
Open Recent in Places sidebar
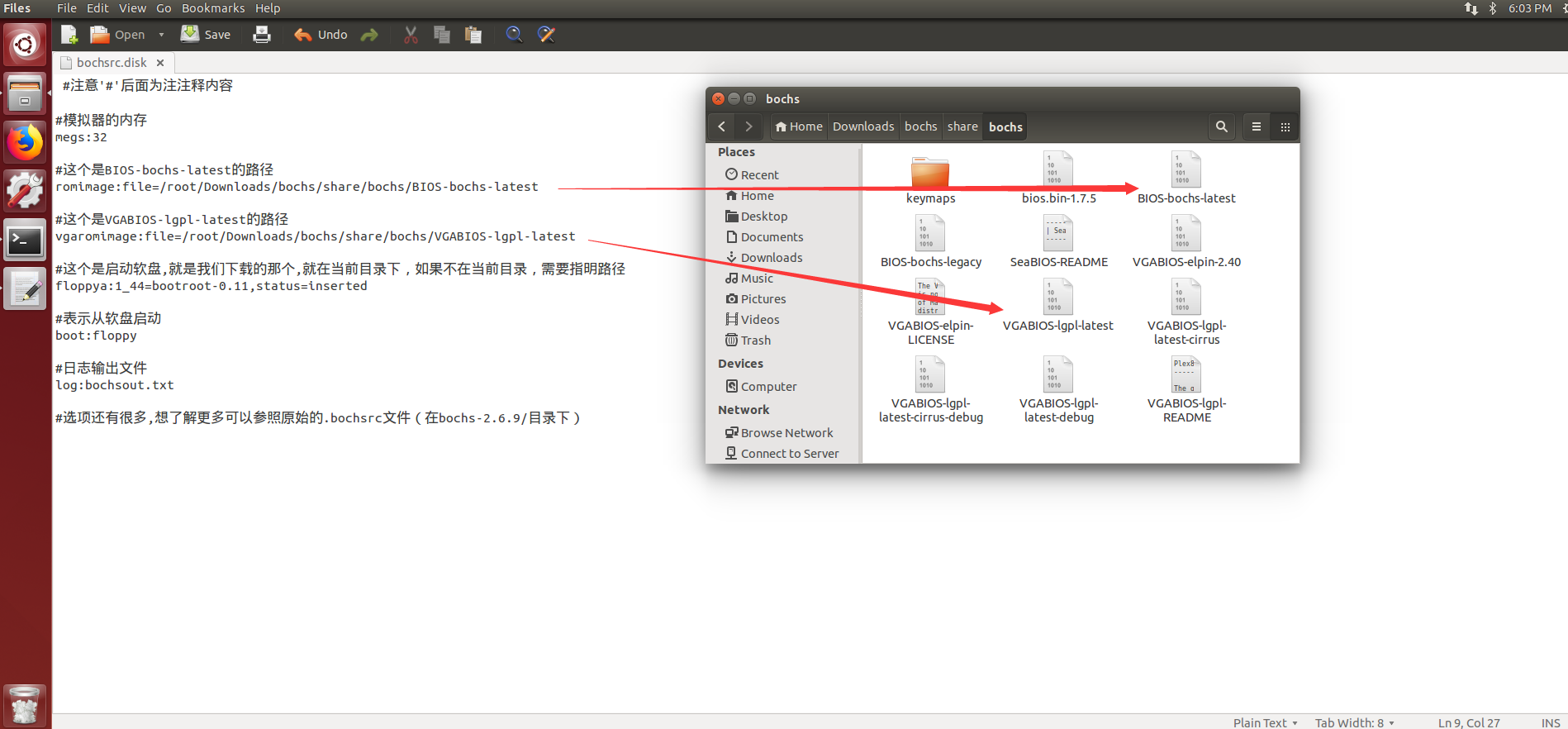(x=752, y=175)
